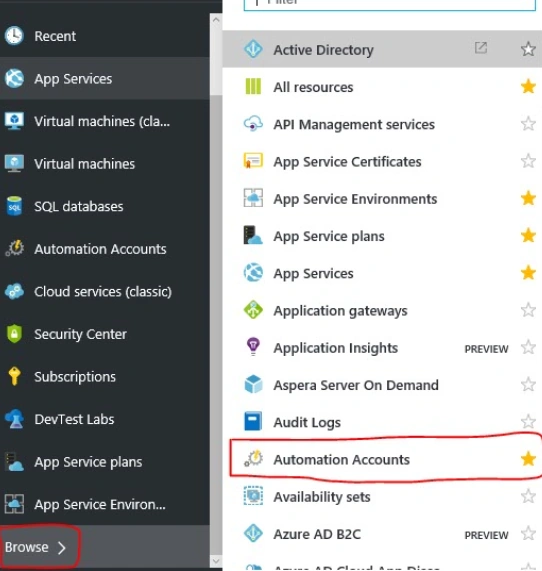Click the Application gateways icon

[253, 310]
